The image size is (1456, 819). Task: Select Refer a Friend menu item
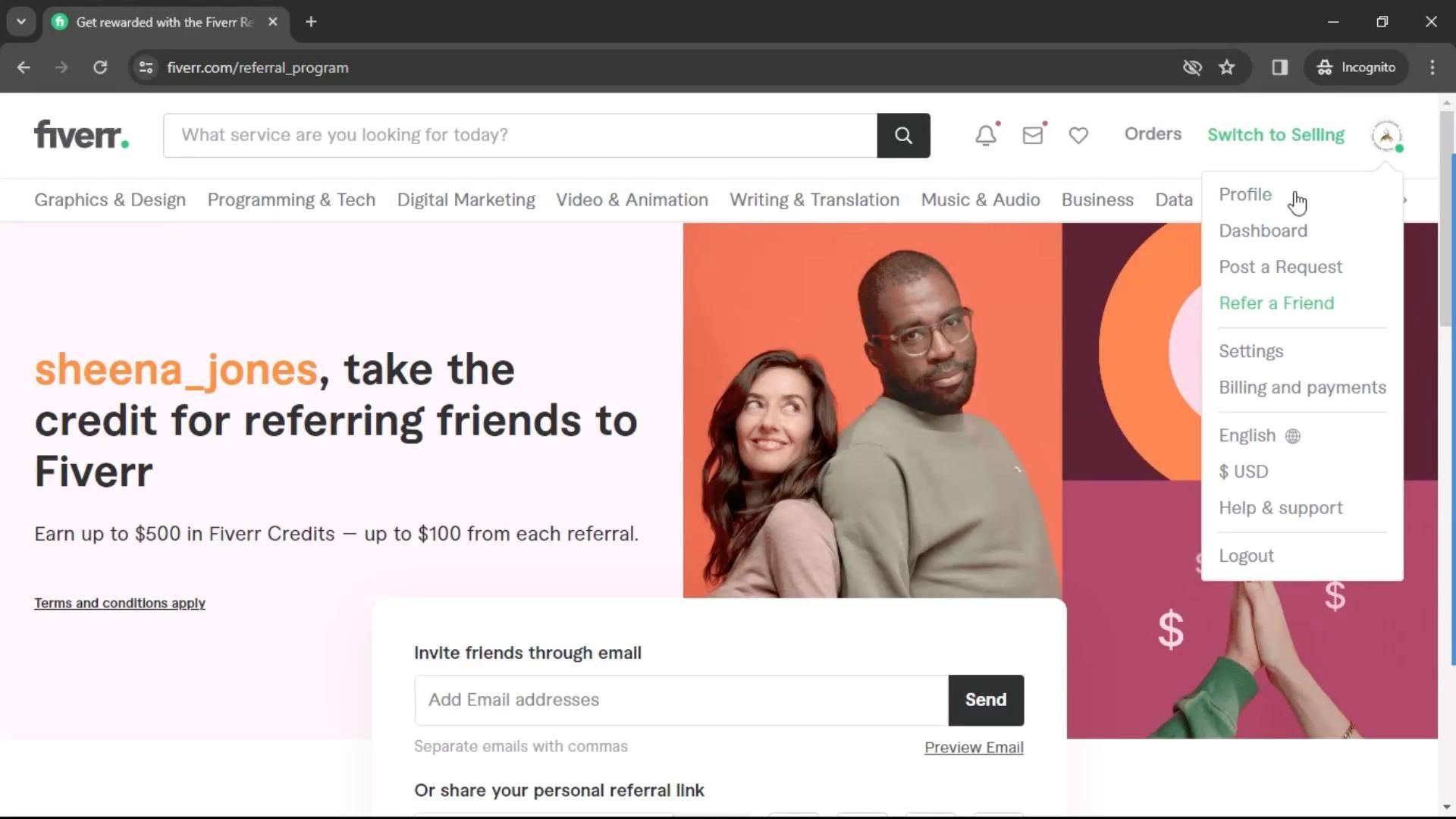pyautogui.click(x=1276, y=303)
